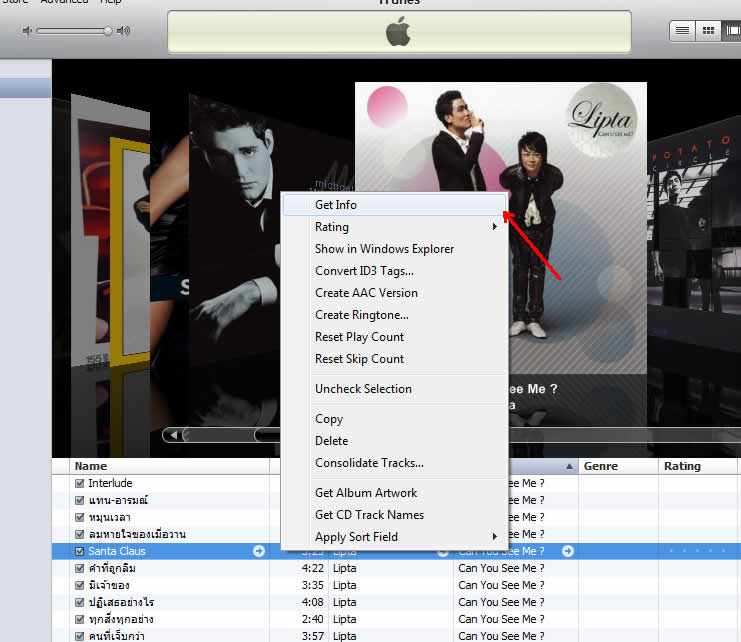Switch to list view icon
Screen dimensions: 741x642
tap(682, 31)
